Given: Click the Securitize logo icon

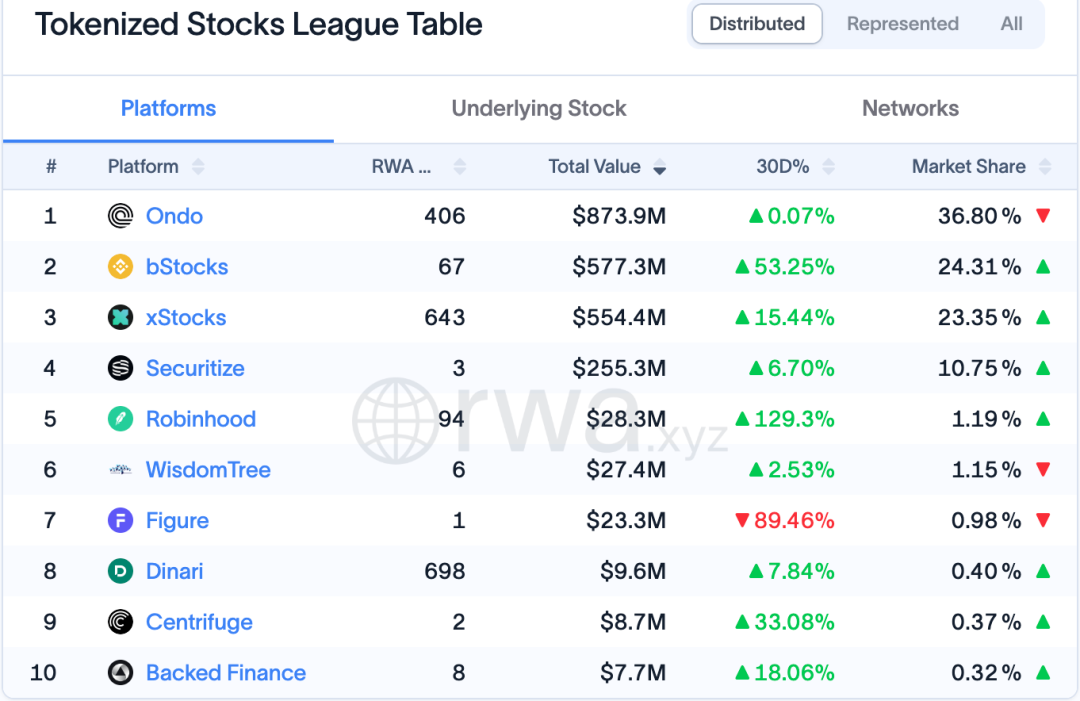Looking at the screenshot, I should 121,368.
